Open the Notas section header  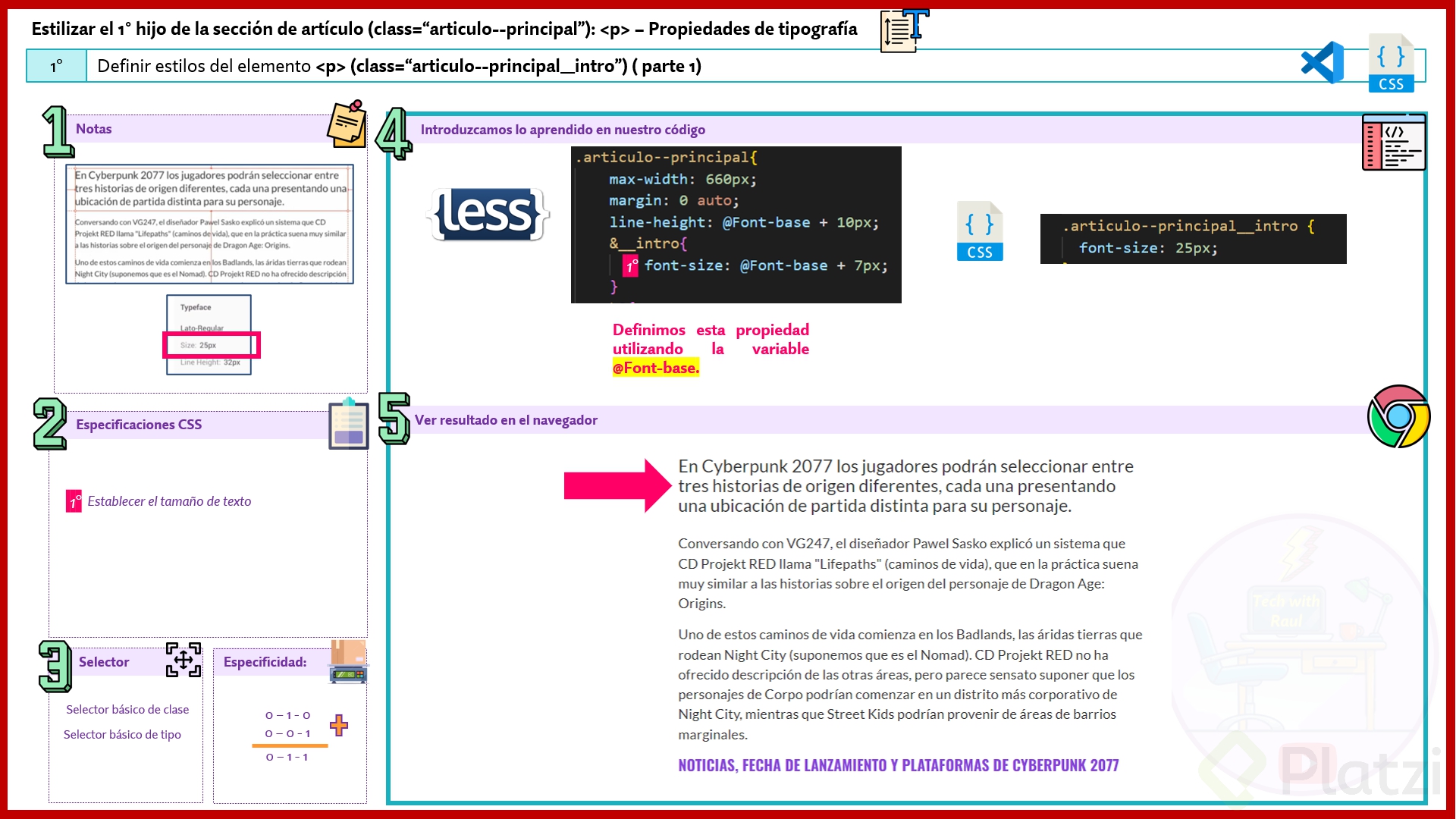point(94,129)
